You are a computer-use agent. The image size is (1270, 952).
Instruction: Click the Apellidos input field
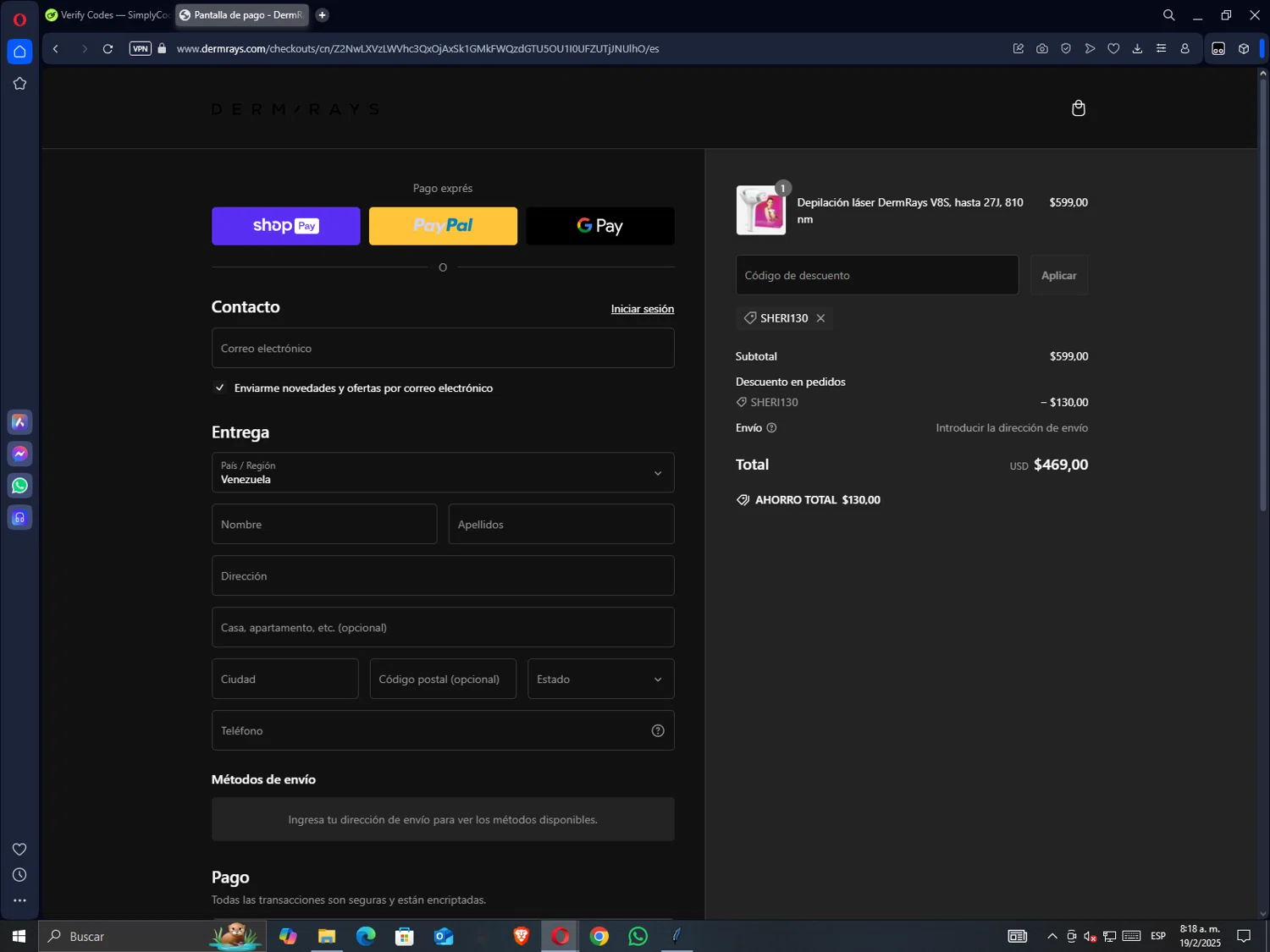561,525
